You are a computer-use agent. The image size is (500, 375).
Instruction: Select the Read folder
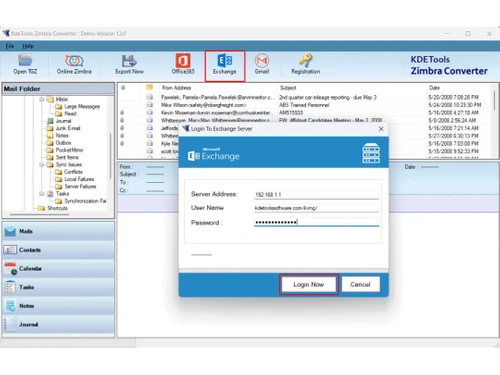pos(70,114)
